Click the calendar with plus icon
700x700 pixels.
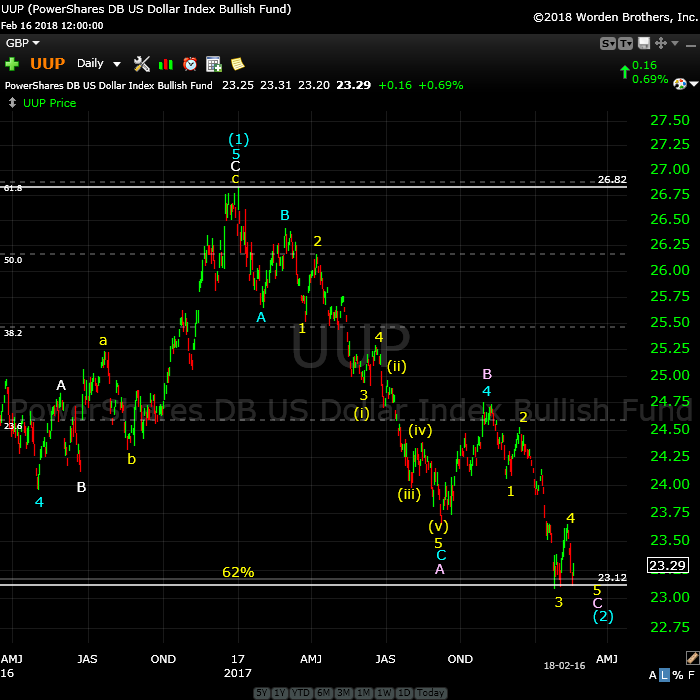[213, 64]
